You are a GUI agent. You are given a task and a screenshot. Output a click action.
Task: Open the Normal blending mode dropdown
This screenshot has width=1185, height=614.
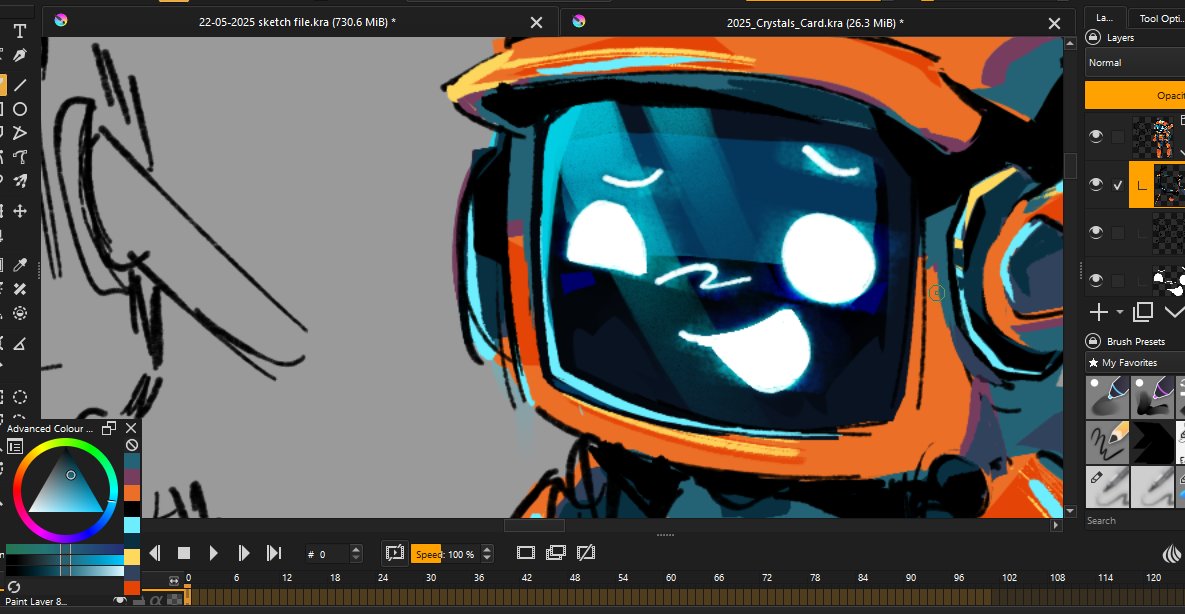(1130, 62)
